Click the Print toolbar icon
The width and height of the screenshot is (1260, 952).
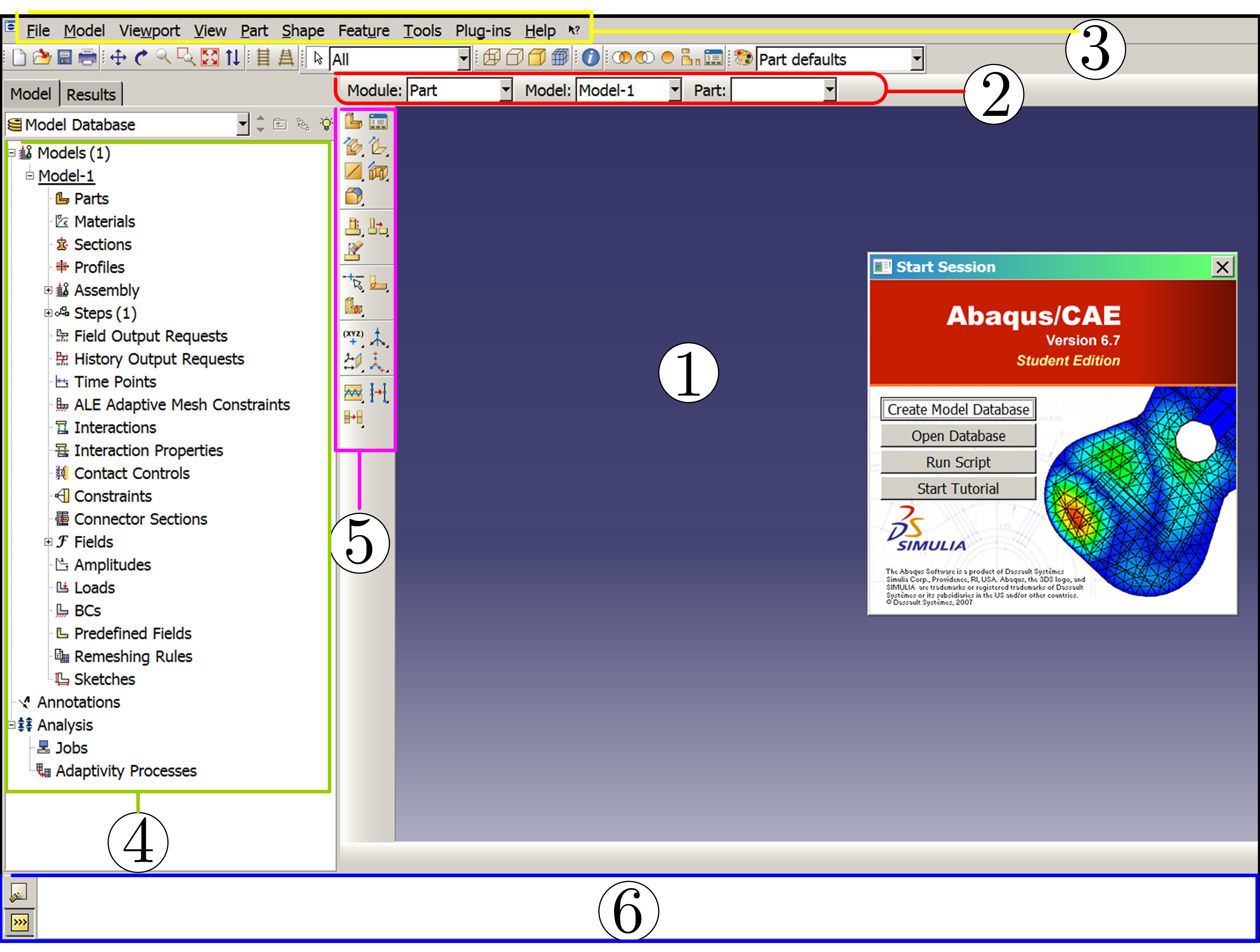[x=87, y=58]
